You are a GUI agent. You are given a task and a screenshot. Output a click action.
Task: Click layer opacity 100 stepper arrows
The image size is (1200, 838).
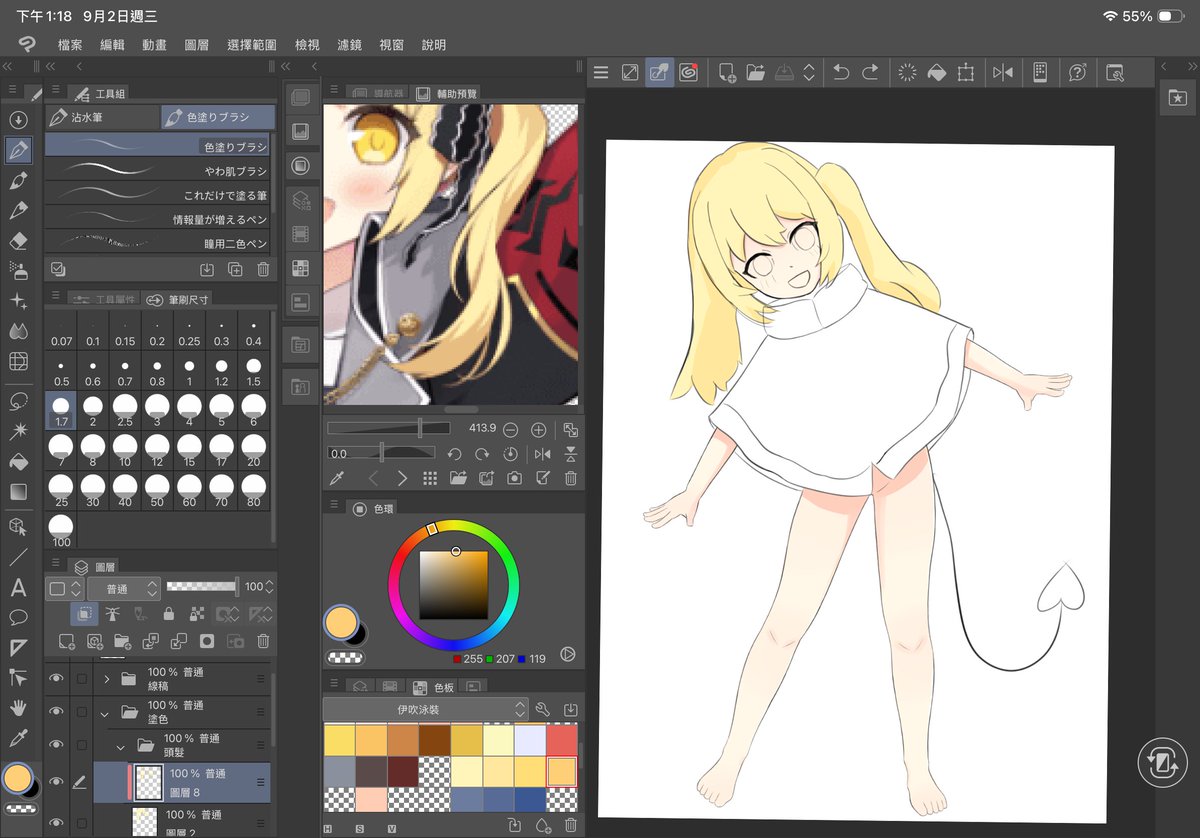tap(268, 588)
